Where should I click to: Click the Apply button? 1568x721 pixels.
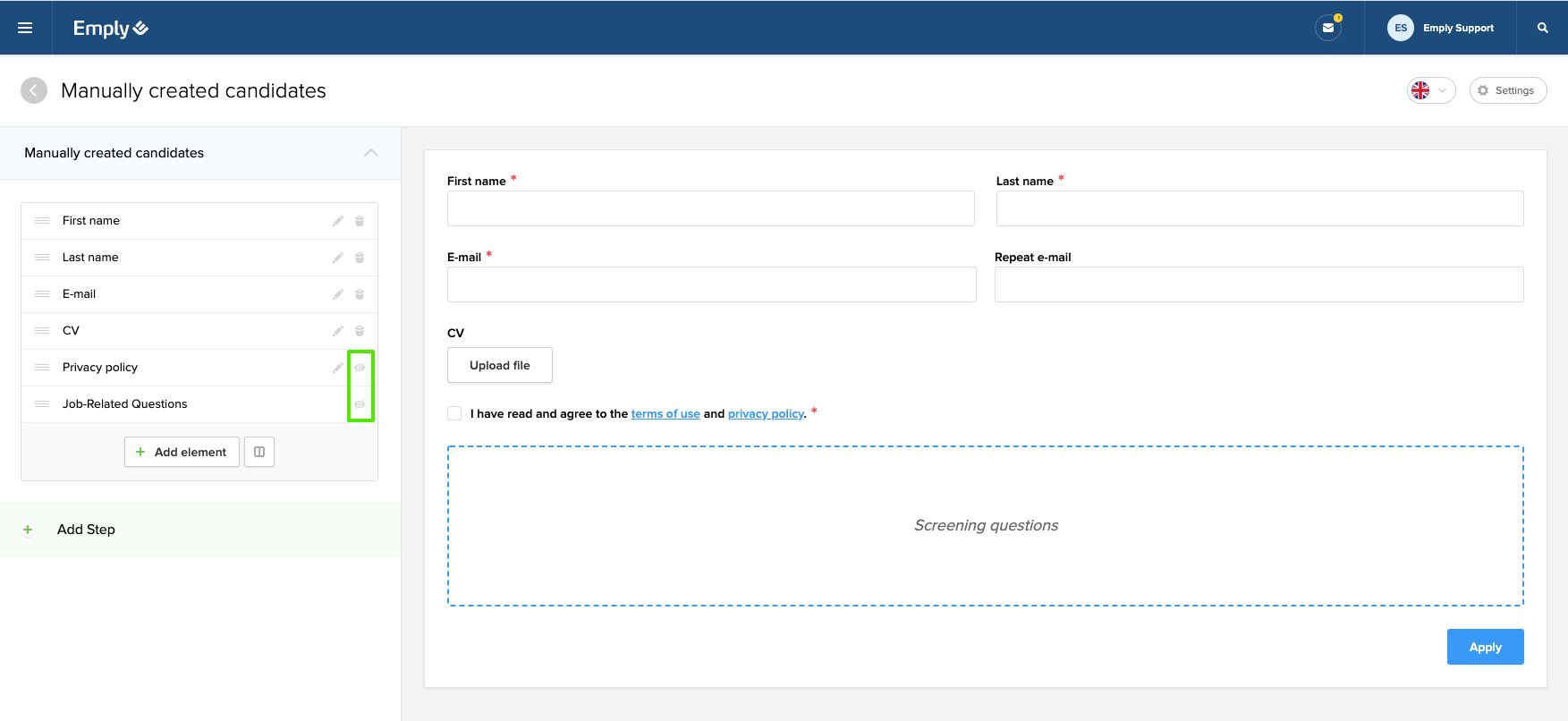click(x=1485, y=647)
